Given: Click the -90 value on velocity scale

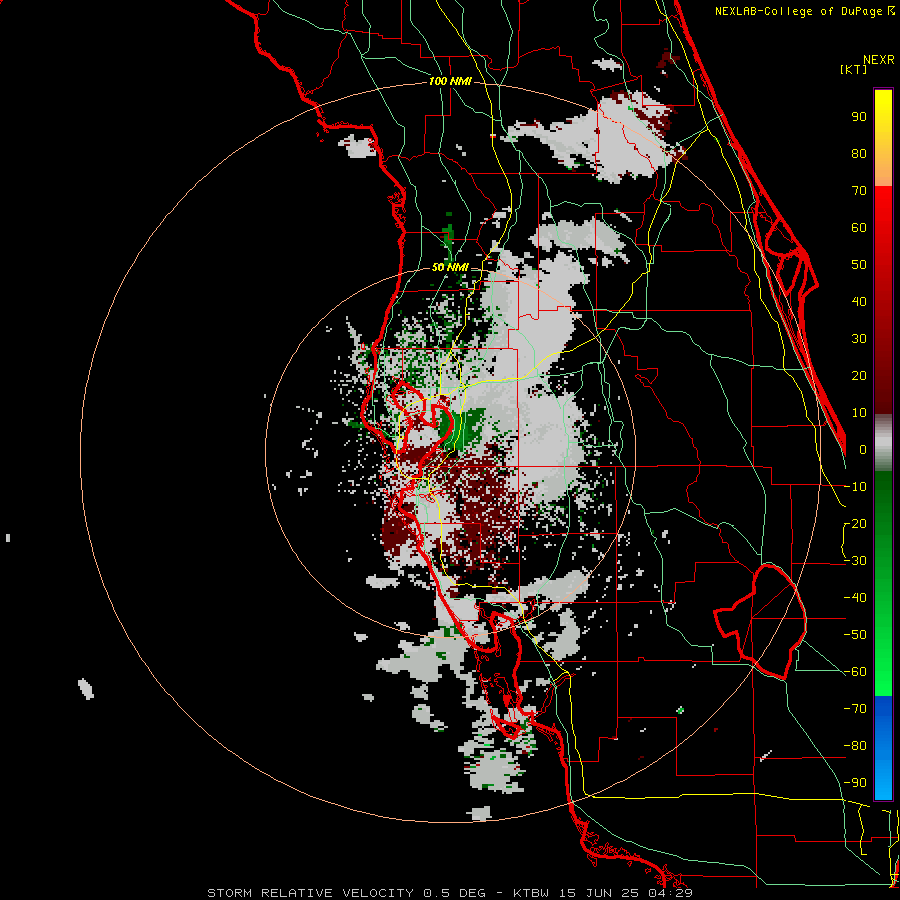Looking at the screenshot, I should [855, 783].
